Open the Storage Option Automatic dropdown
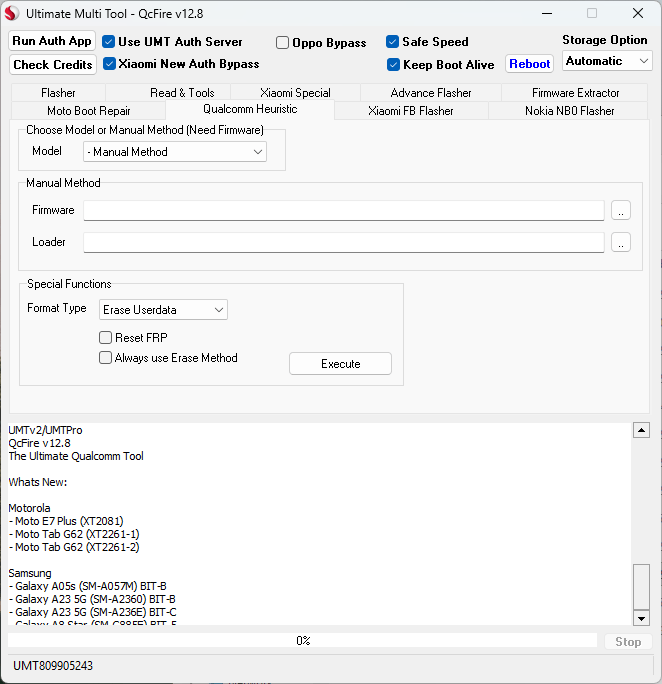662x684 pixels. (x=607, y=61)
